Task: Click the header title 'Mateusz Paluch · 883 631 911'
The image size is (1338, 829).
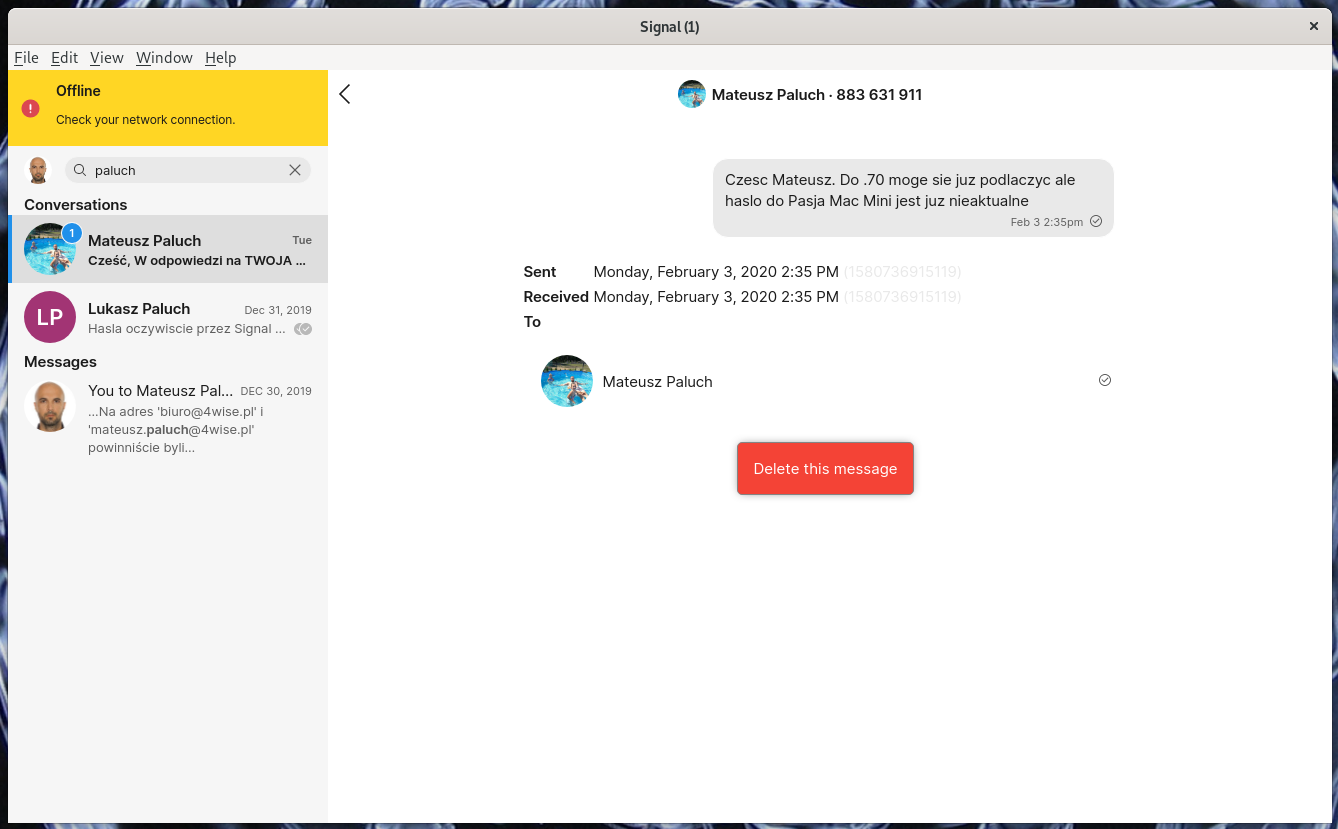Action: 817,95
